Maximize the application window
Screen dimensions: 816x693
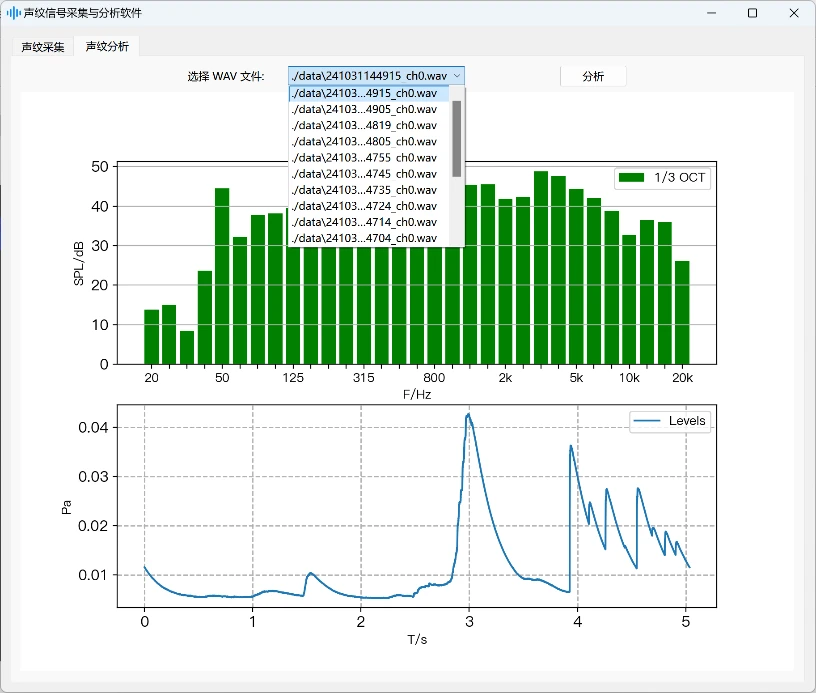tap(752, 13)
